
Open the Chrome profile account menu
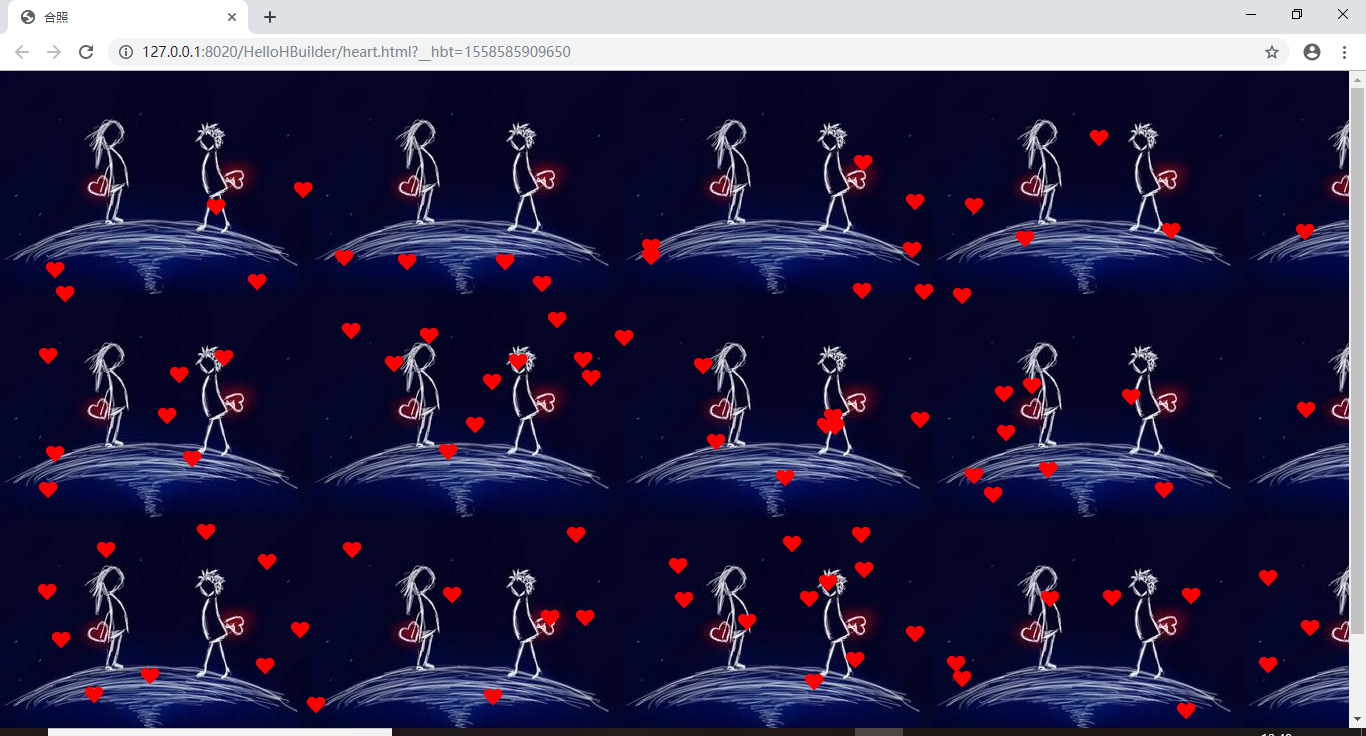pyautogui.click(x=1312, y=52)
